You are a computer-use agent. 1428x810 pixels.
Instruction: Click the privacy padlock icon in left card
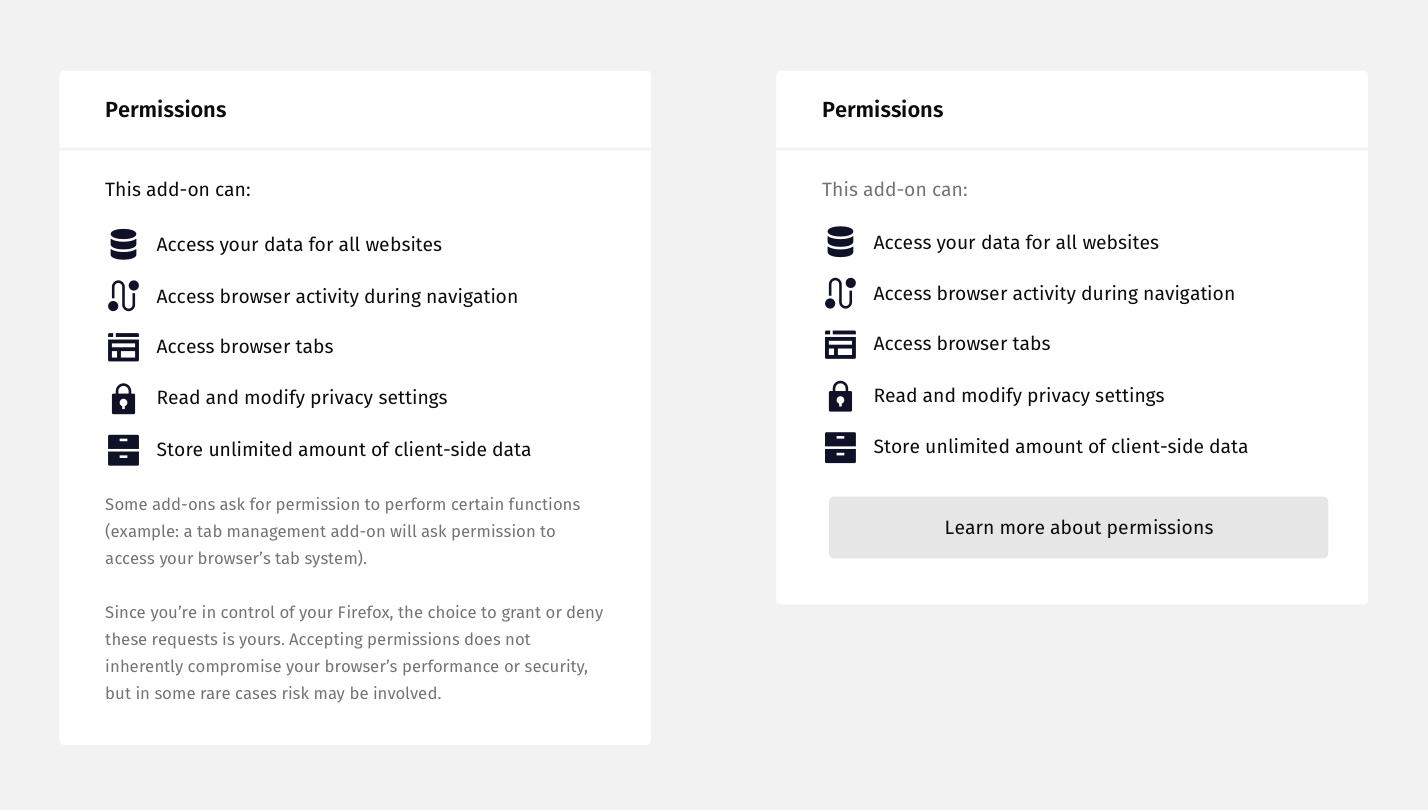[123, 398]
